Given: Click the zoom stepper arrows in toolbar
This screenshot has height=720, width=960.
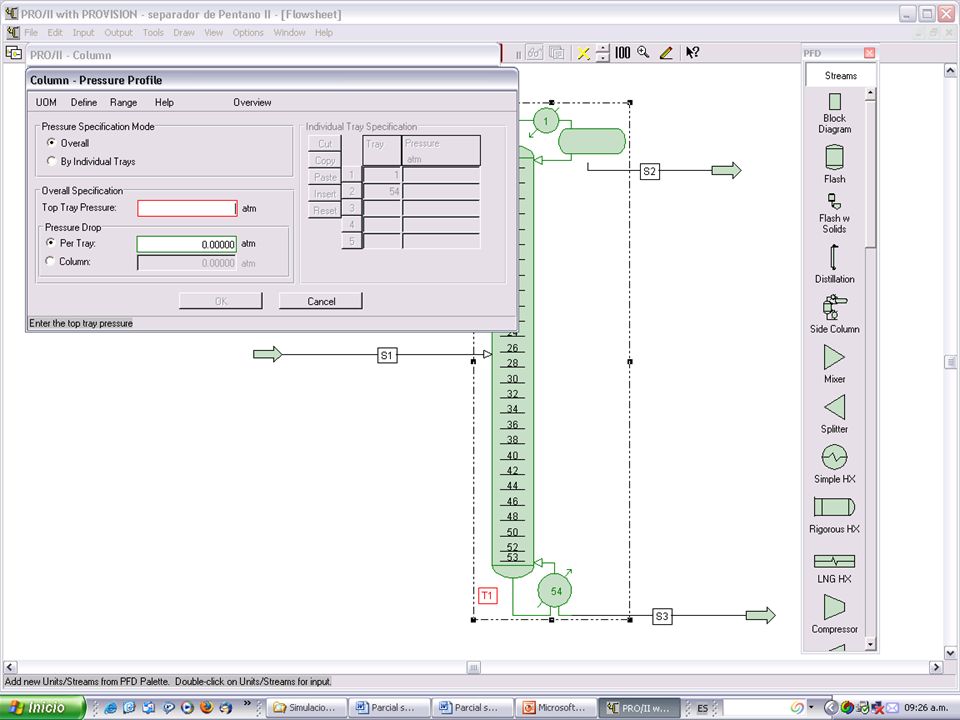Looking at the screenshot, I should tap(602, 53).
